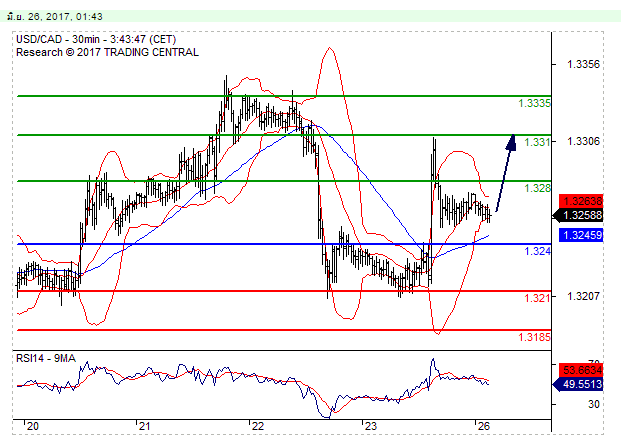621x443 pixels.
Task: Click the 1.3356 price axis label
Action: [x=583, y=64]
